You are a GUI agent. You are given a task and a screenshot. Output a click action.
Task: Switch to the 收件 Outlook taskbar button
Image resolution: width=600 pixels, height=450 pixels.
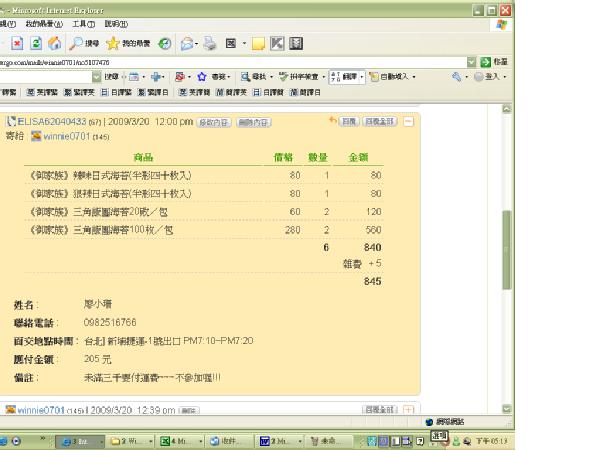pyautogui.click(x=231, y=441)
